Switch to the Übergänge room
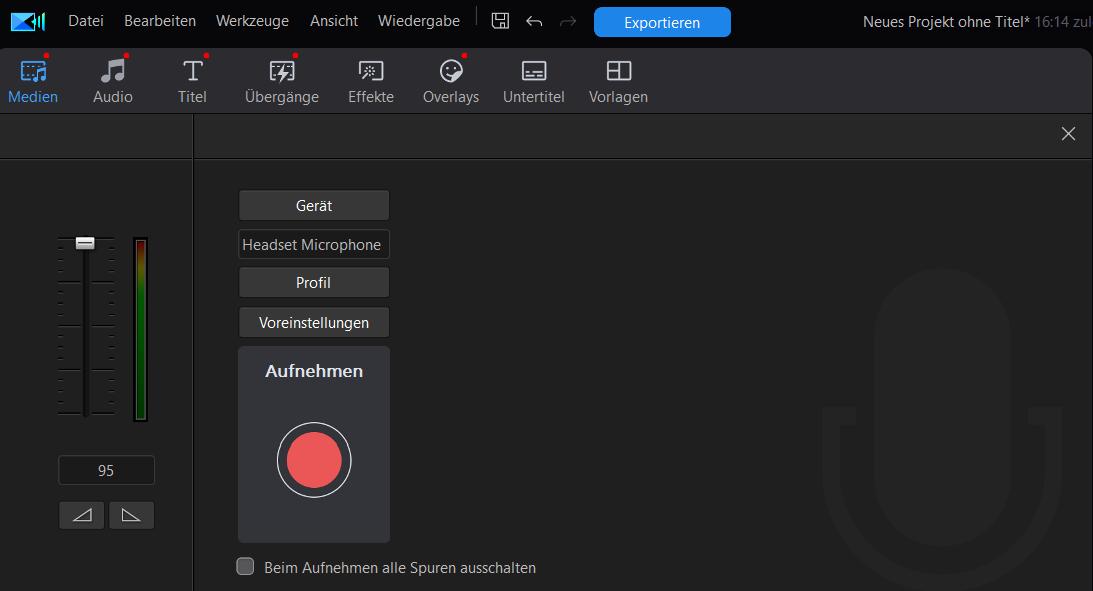The width and height of the screenshot is (1093, 591). (282, 82)
